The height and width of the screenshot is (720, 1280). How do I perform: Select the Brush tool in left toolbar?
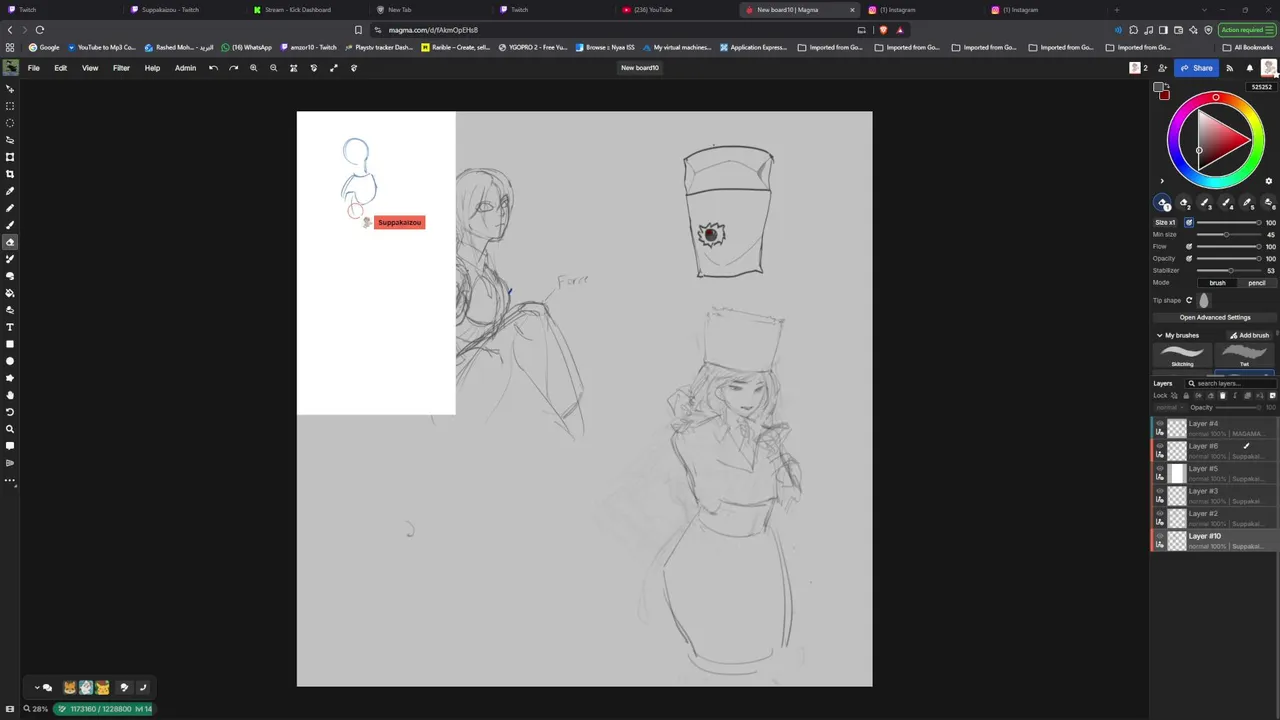pos(10,225)
